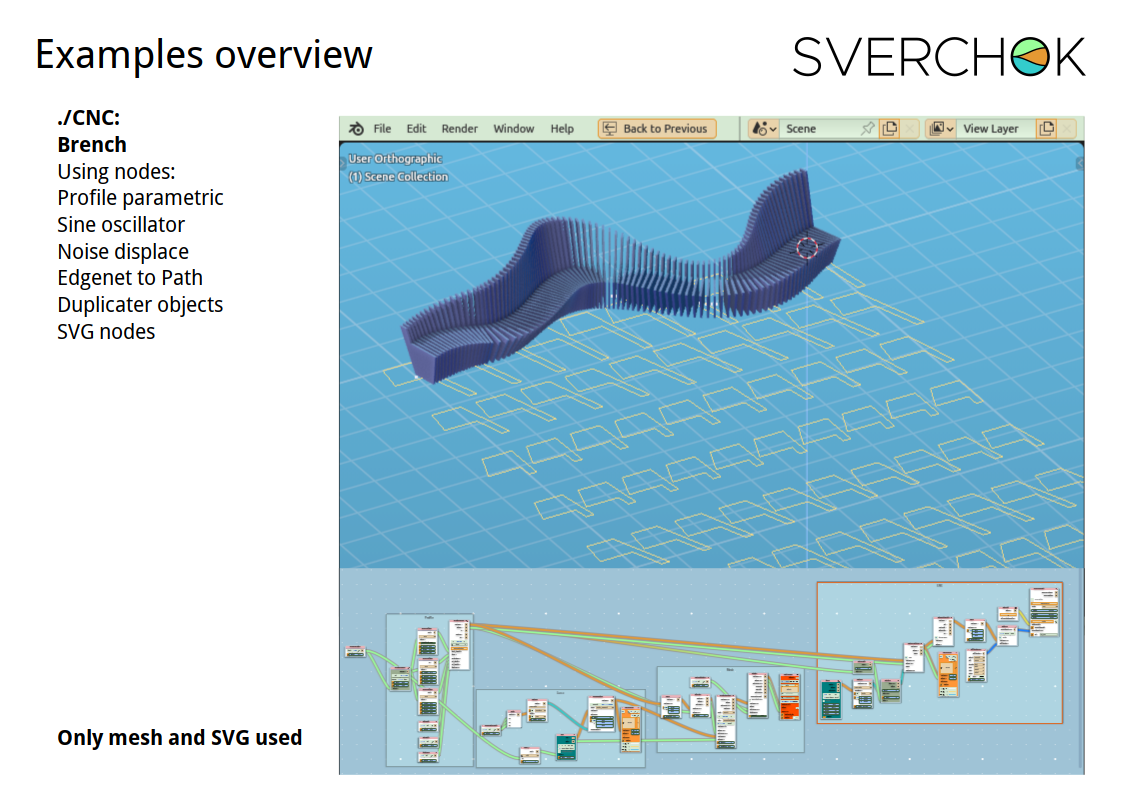Expand the viewport's left toolbar arrow
The width and height of the screenshot is (1123, 794).
click(343, 162)
